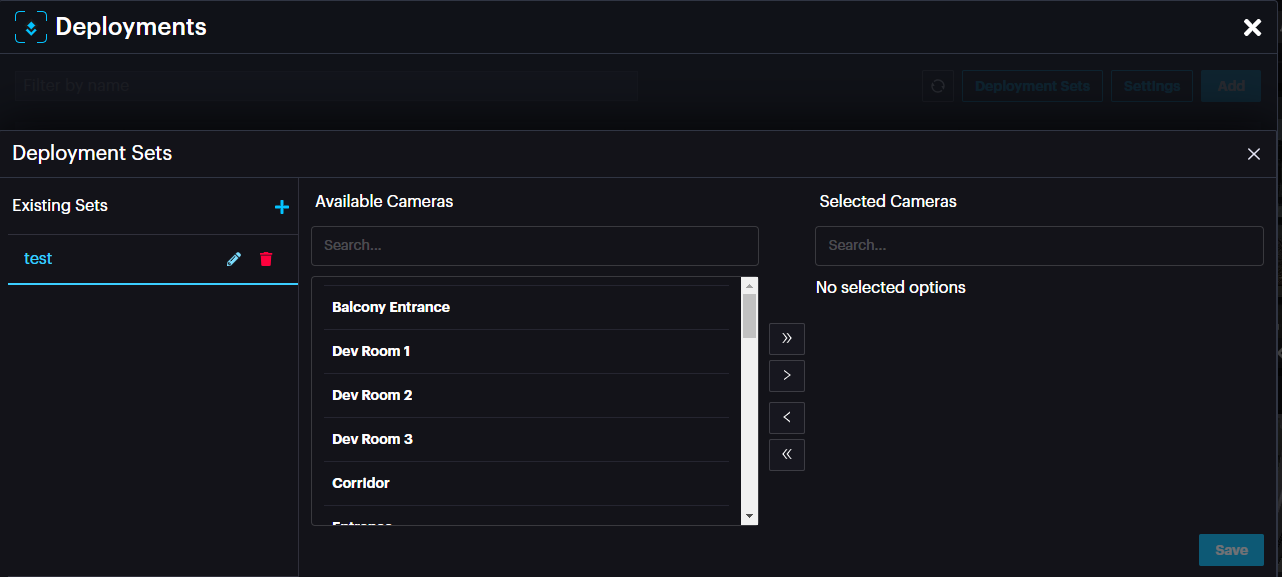Remove all cameras from selected list
Image resolution: width=1282 pixels, height=577 pixels.
point(786,455)
